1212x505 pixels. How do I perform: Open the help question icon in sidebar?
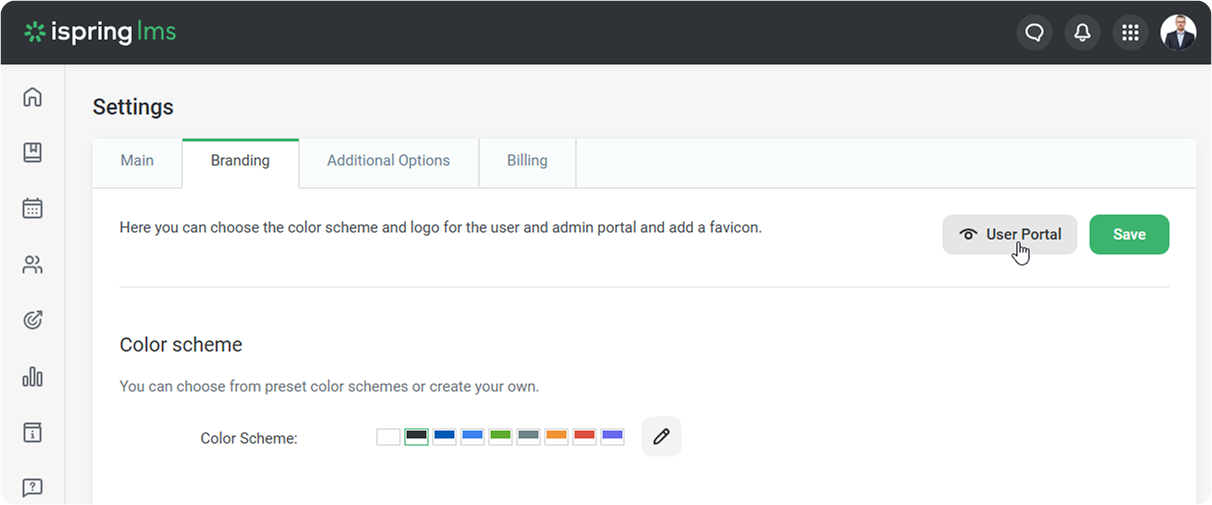[32, 487]
